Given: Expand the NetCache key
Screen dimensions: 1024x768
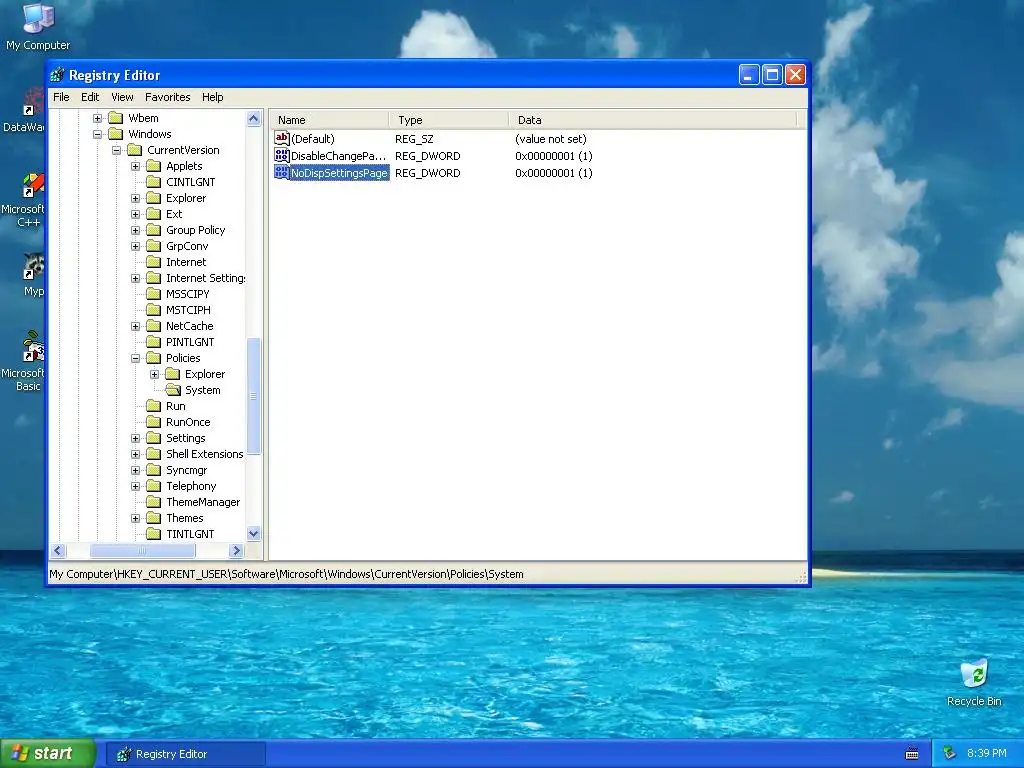Looking at the screenshot, I should click(x=135, y=326).
